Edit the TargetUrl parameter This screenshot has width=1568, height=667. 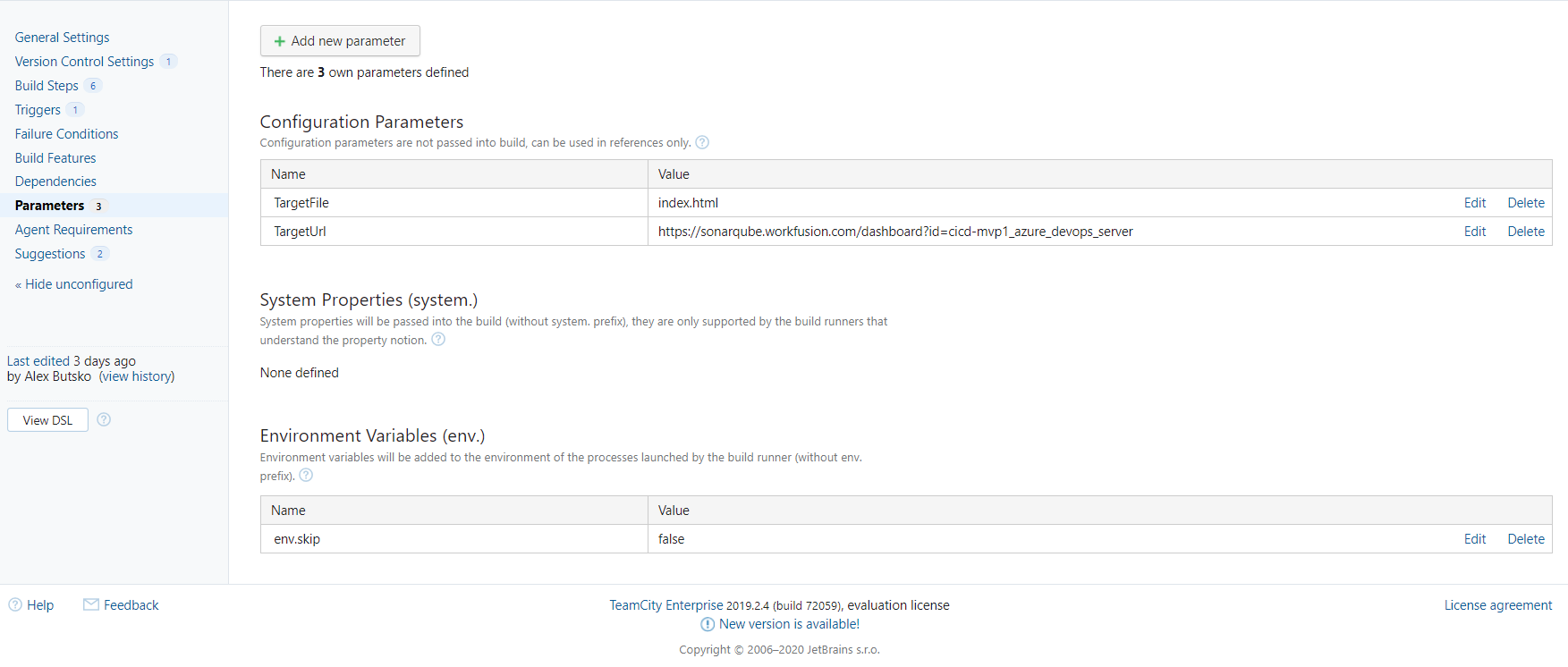(x=1475, y=232)
